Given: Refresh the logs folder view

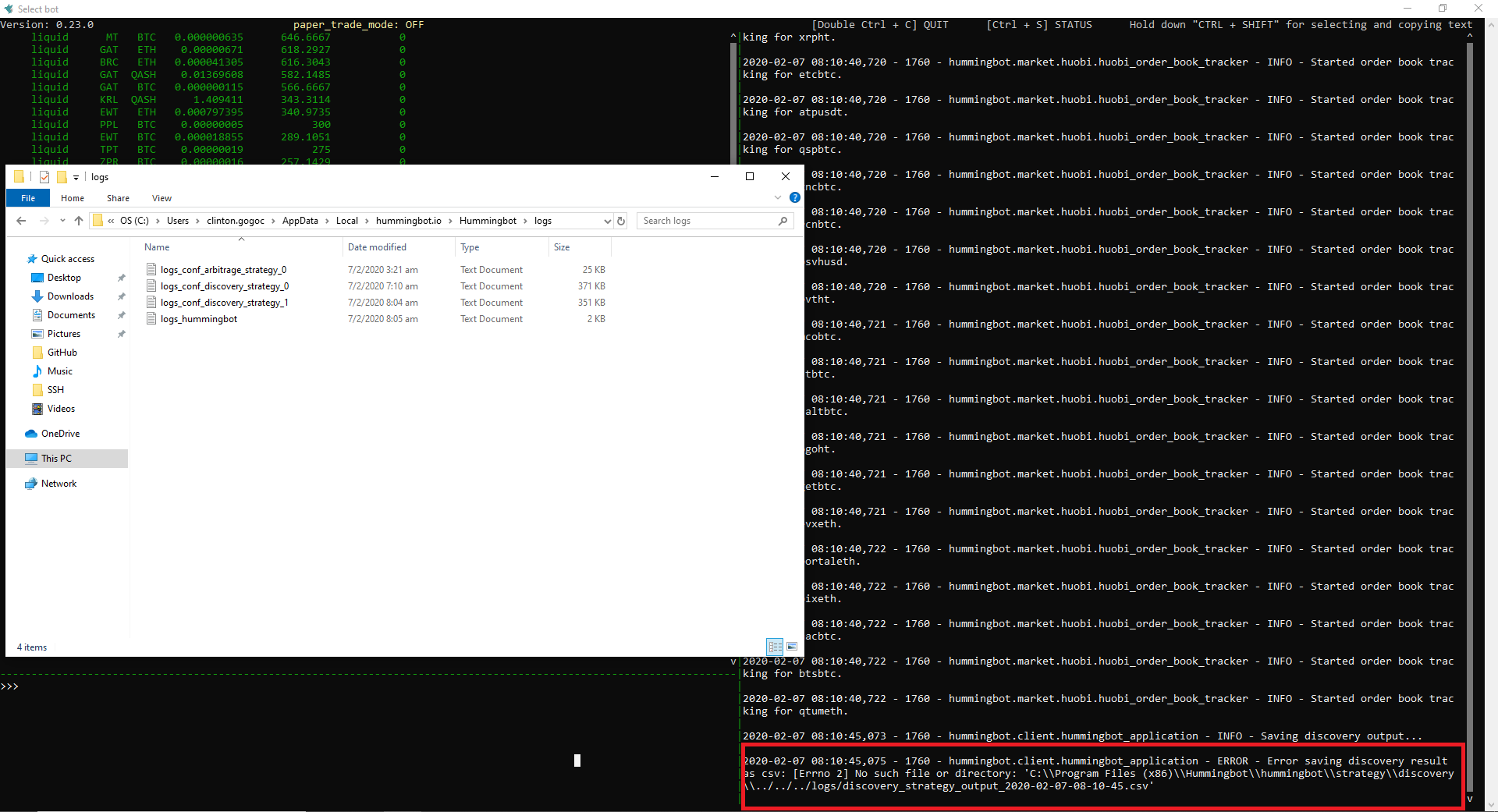Looking at the screenshot, I should point(621,221).
